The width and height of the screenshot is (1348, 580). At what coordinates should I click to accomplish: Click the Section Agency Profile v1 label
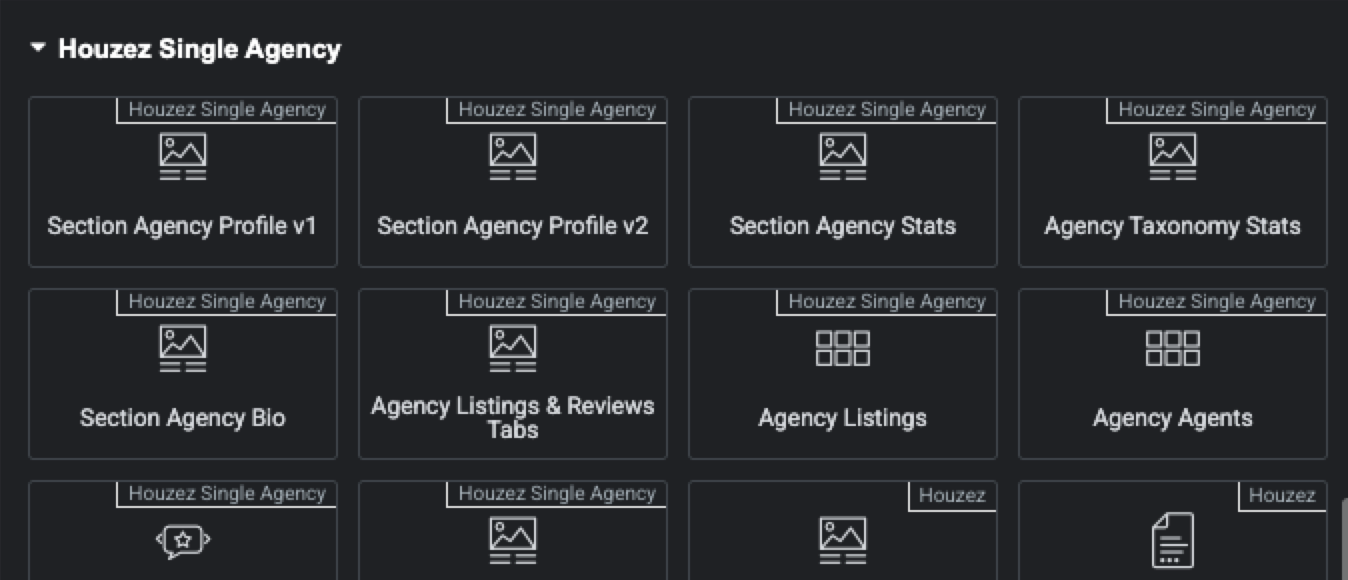182,226
